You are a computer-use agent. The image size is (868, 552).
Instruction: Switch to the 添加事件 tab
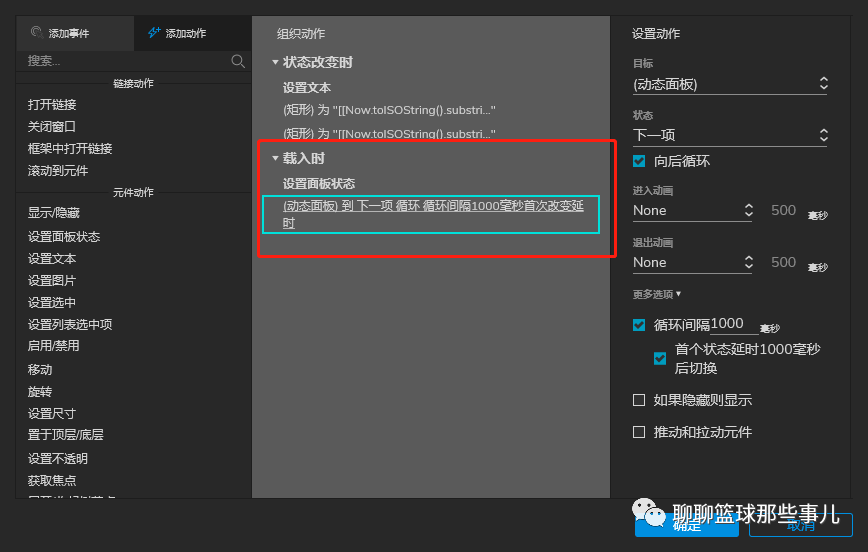pyautogui.click(x=75, y=33)
